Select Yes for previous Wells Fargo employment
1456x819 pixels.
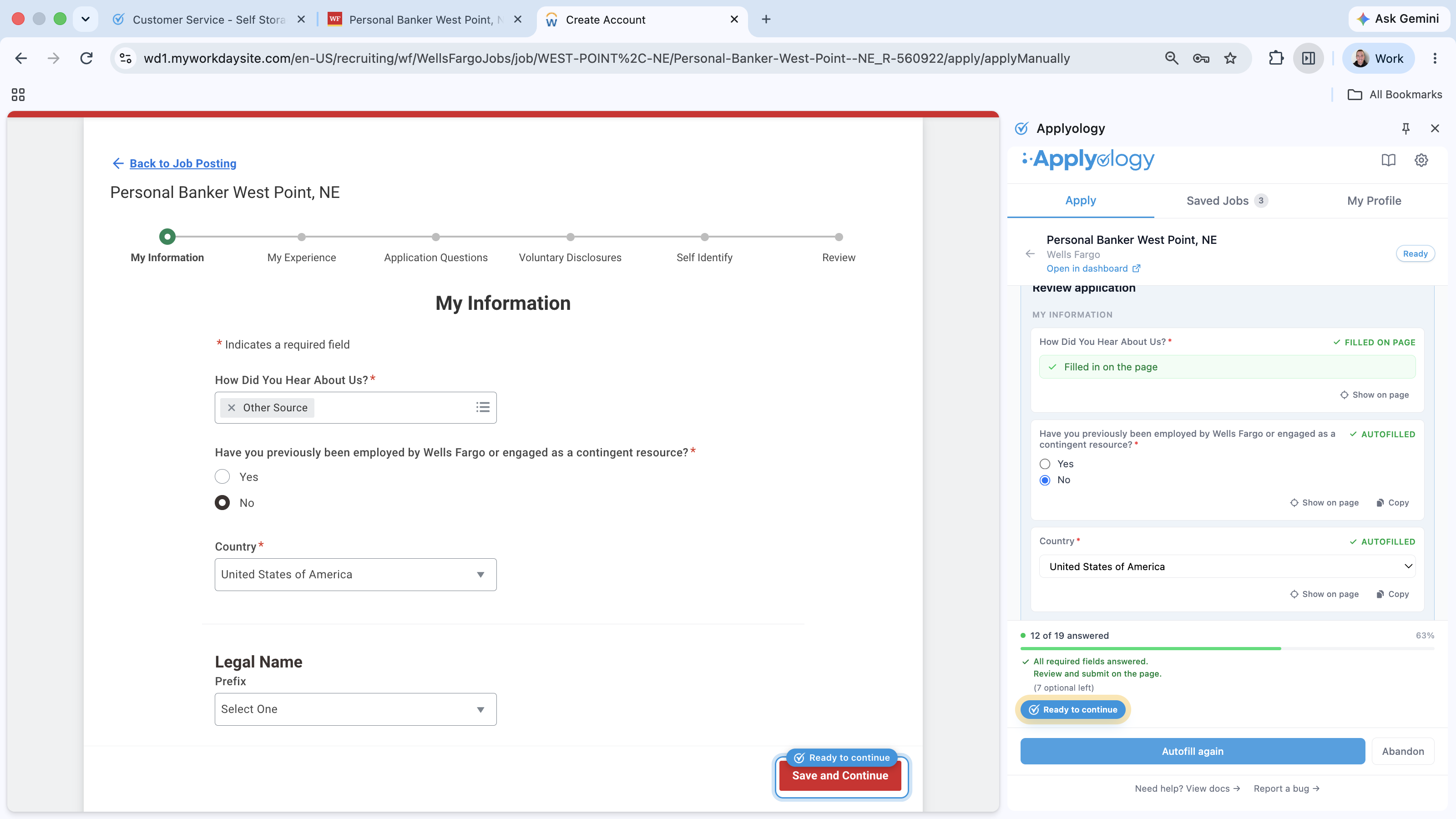pyautogui.click(x=222, y=476)
